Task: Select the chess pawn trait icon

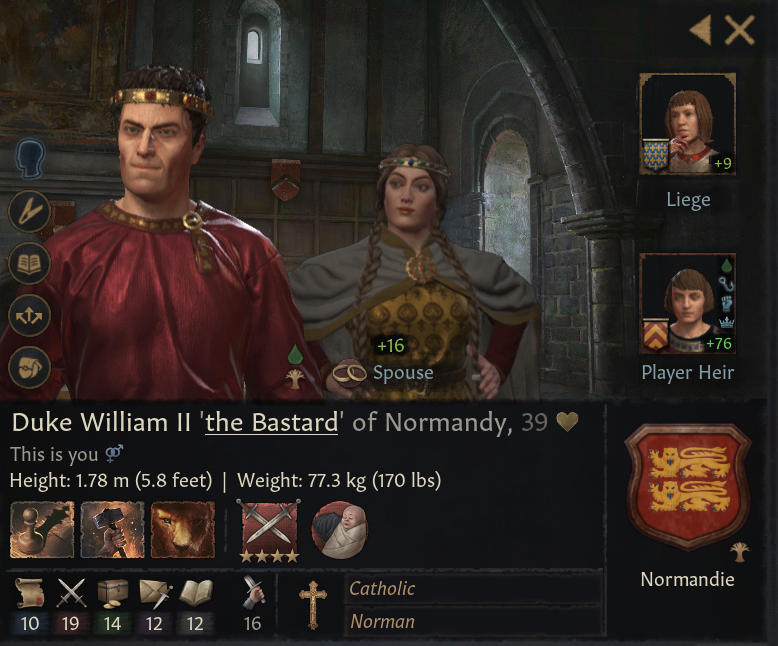Action: [x=42, y=529]
